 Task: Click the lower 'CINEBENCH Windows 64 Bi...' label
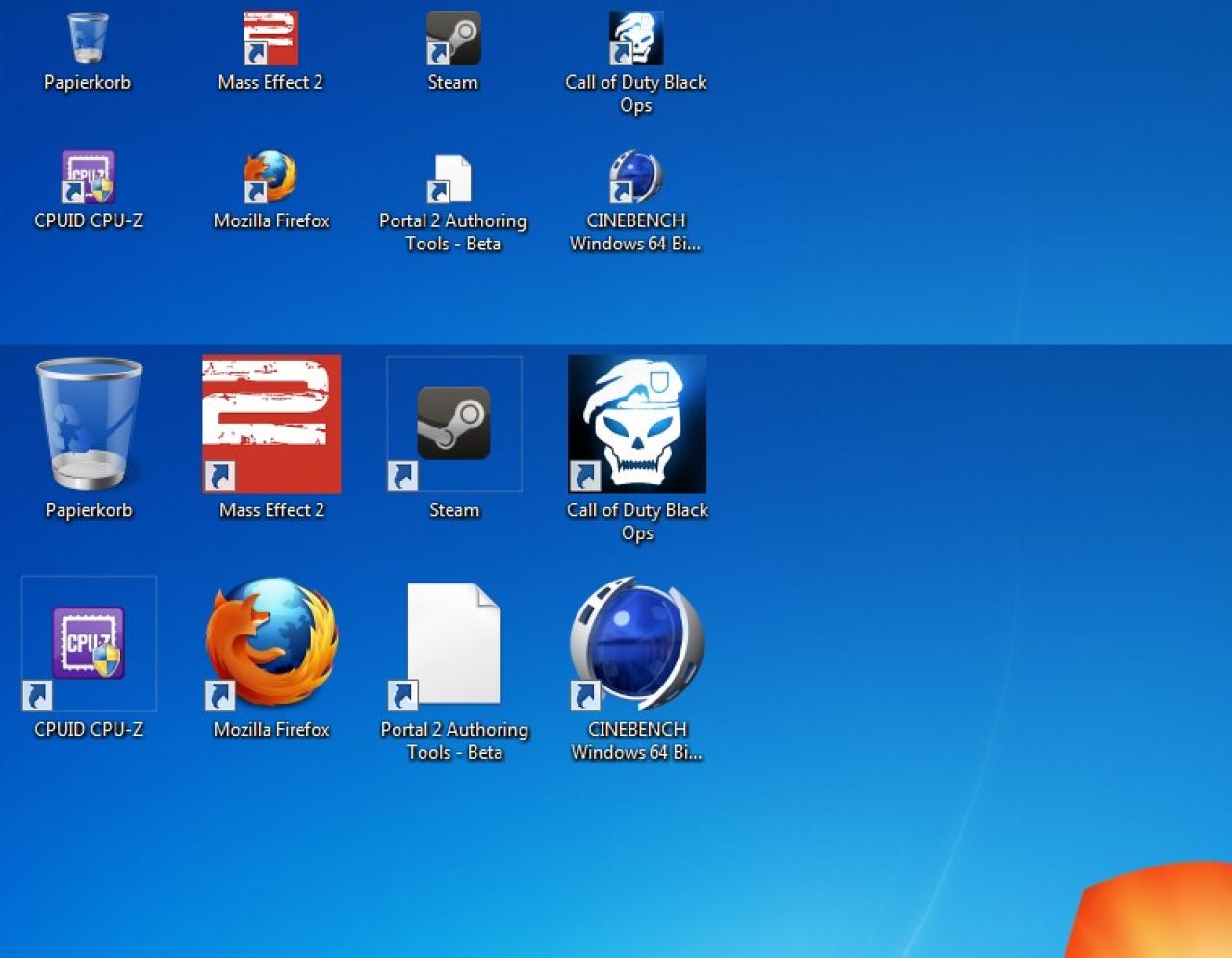[637, 741]
